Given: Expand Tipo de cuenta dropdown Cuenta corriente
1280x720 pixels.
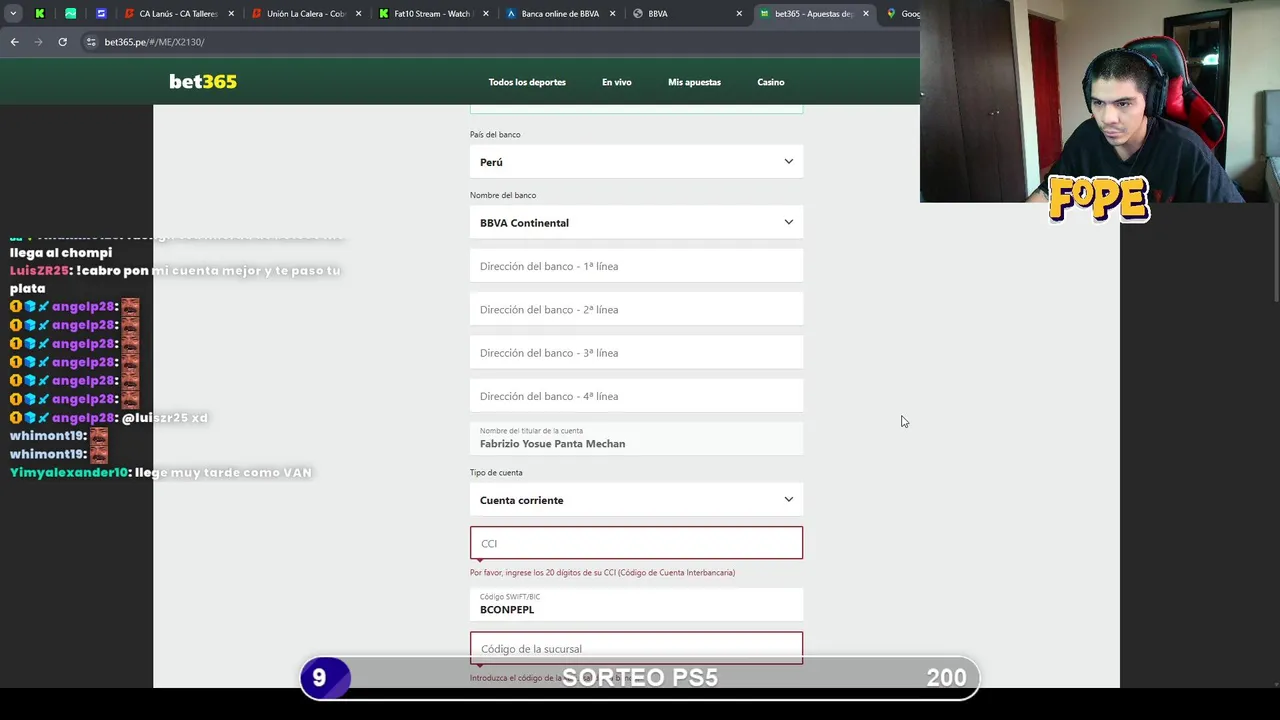Looking at the screenshot, I should 636,500.
